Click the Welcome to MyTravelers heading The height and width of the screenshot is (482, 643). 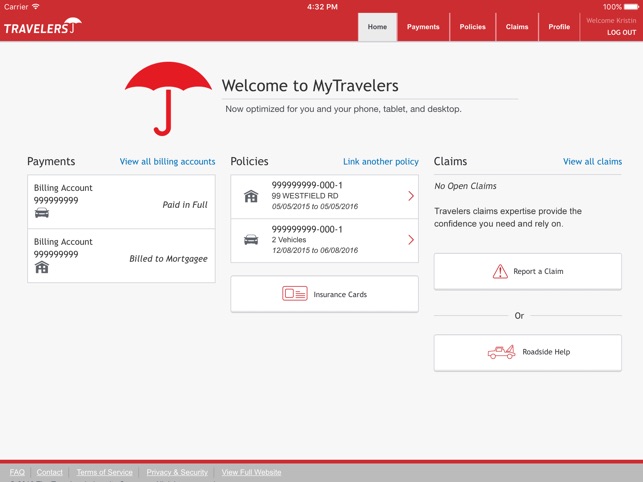tap(310, 86)
